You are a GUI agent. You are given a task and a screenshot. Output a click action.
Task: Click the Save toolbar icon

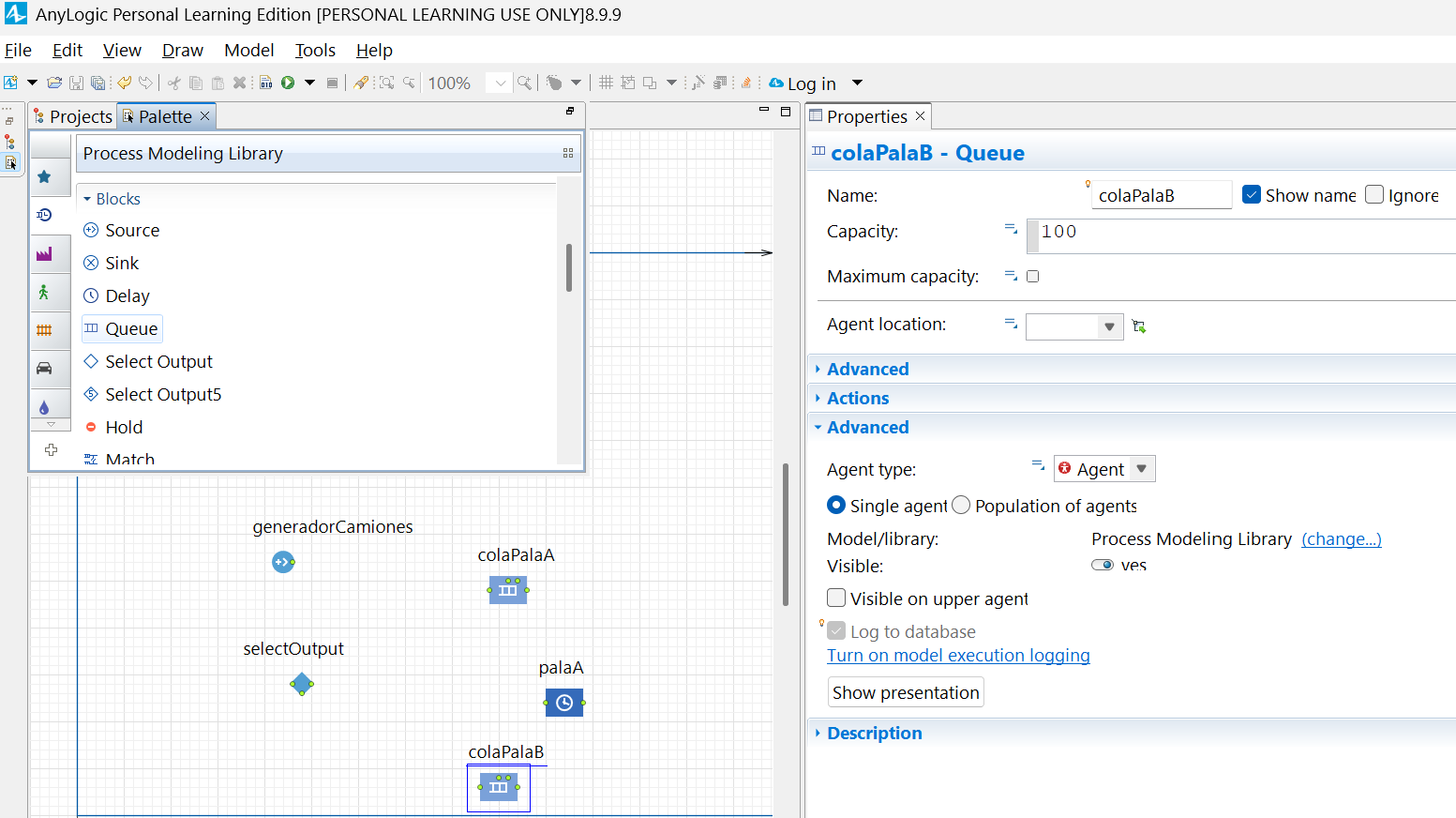77,83
